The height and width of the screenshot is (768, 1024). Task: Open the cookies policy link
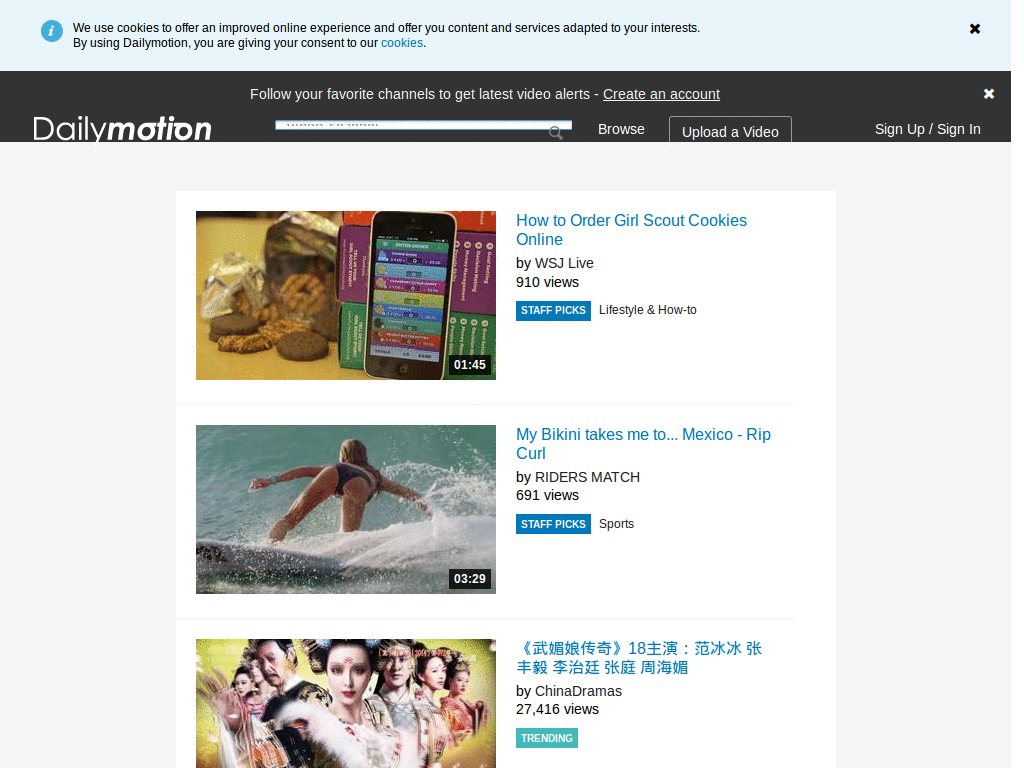[402, 42]
